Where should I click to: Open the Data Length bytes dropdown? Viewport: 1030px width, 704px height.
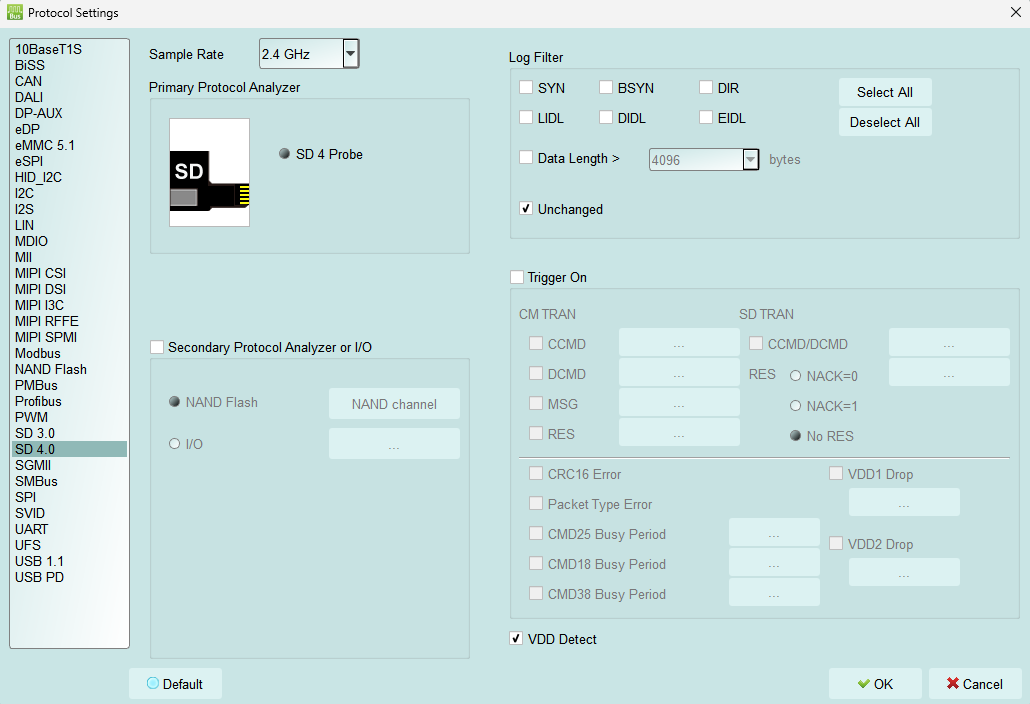750,160
